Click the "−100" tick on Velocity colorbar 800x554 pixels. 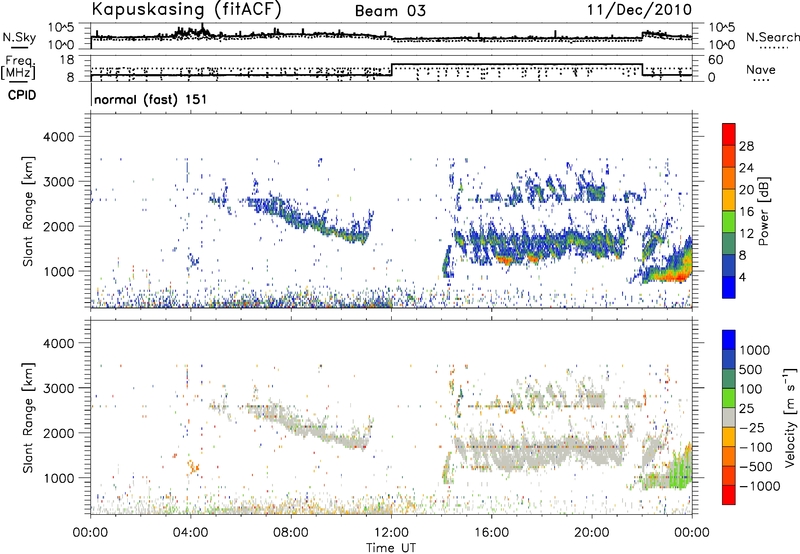coord(755,447)
